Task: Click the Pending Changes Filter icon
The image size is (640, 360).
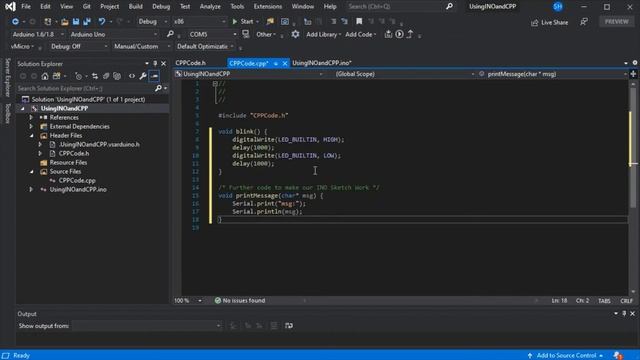Action: point(79,76)
